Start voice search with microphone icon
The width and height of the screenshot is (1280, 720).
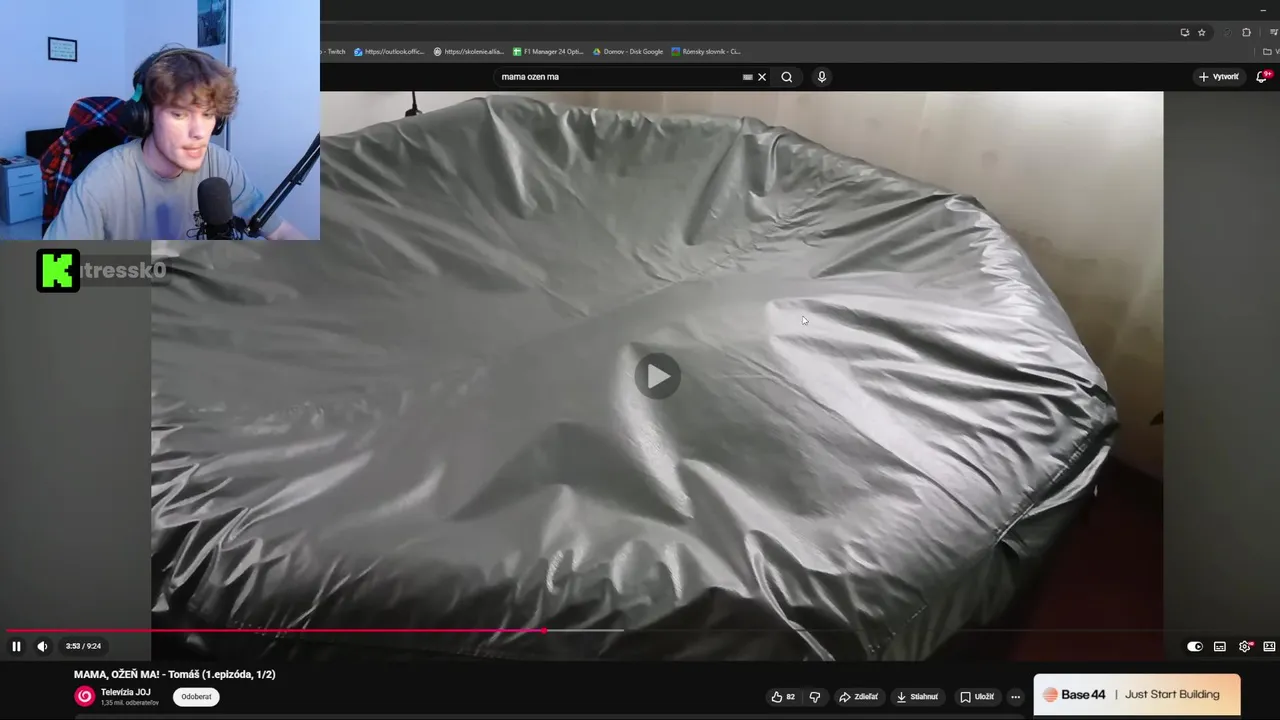(x=822, y=77)
